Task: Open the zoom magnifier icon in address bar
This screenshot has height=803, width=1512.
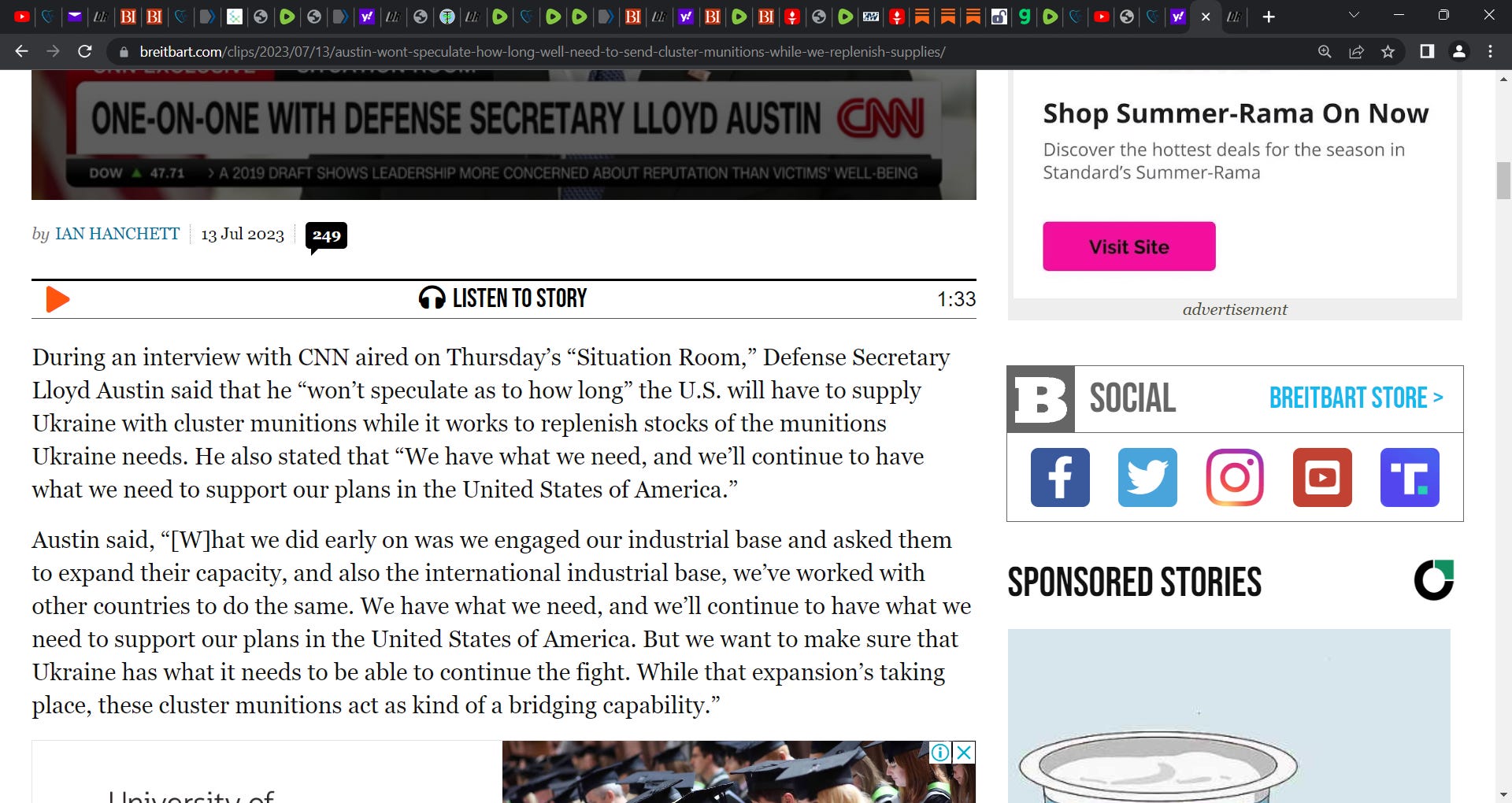Action: [1325, 52]
